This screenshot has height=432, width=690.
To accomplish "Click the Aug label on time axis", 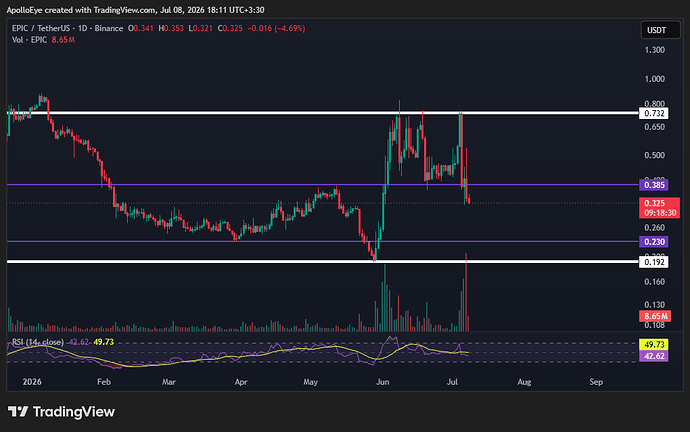I will (524, 382).
